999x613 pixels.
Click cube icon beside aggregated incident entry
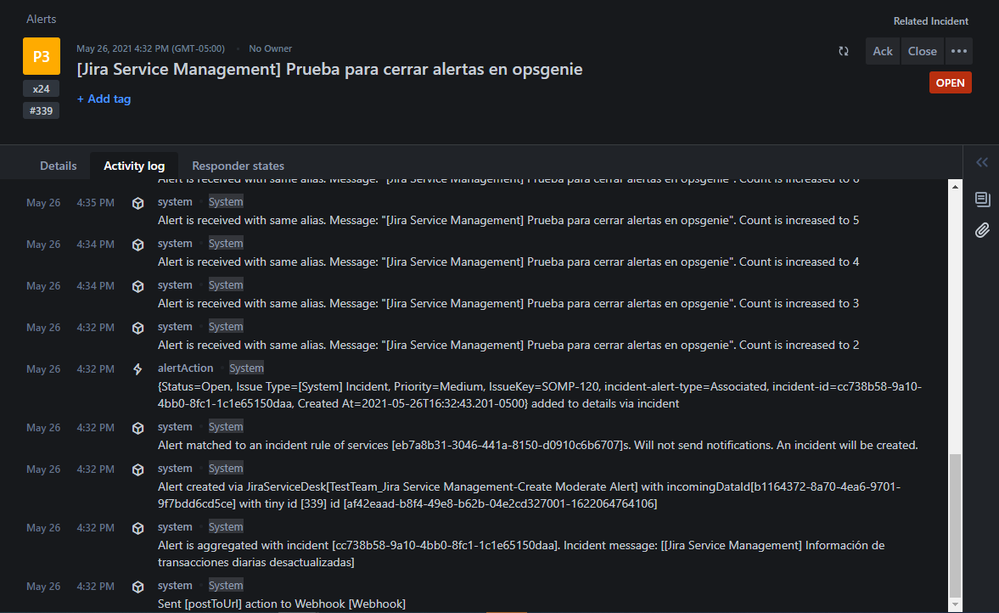(138, 528)
